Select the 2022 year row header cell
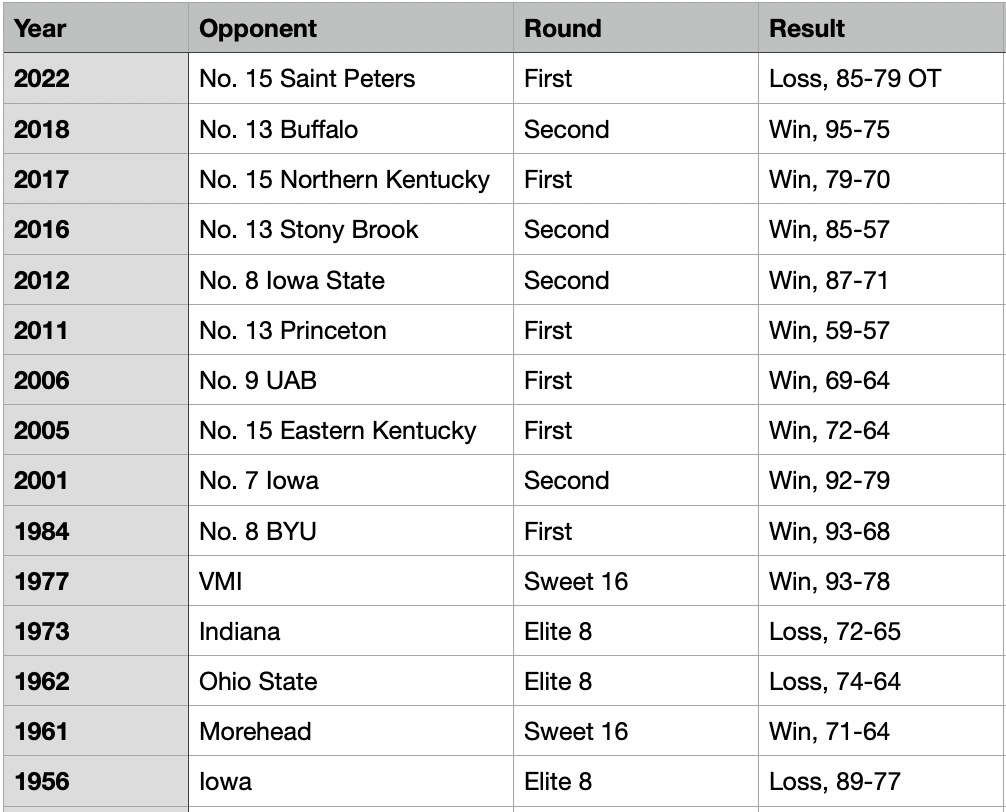The height and width of the screenshot is (812, 1006). pos(96,78)
